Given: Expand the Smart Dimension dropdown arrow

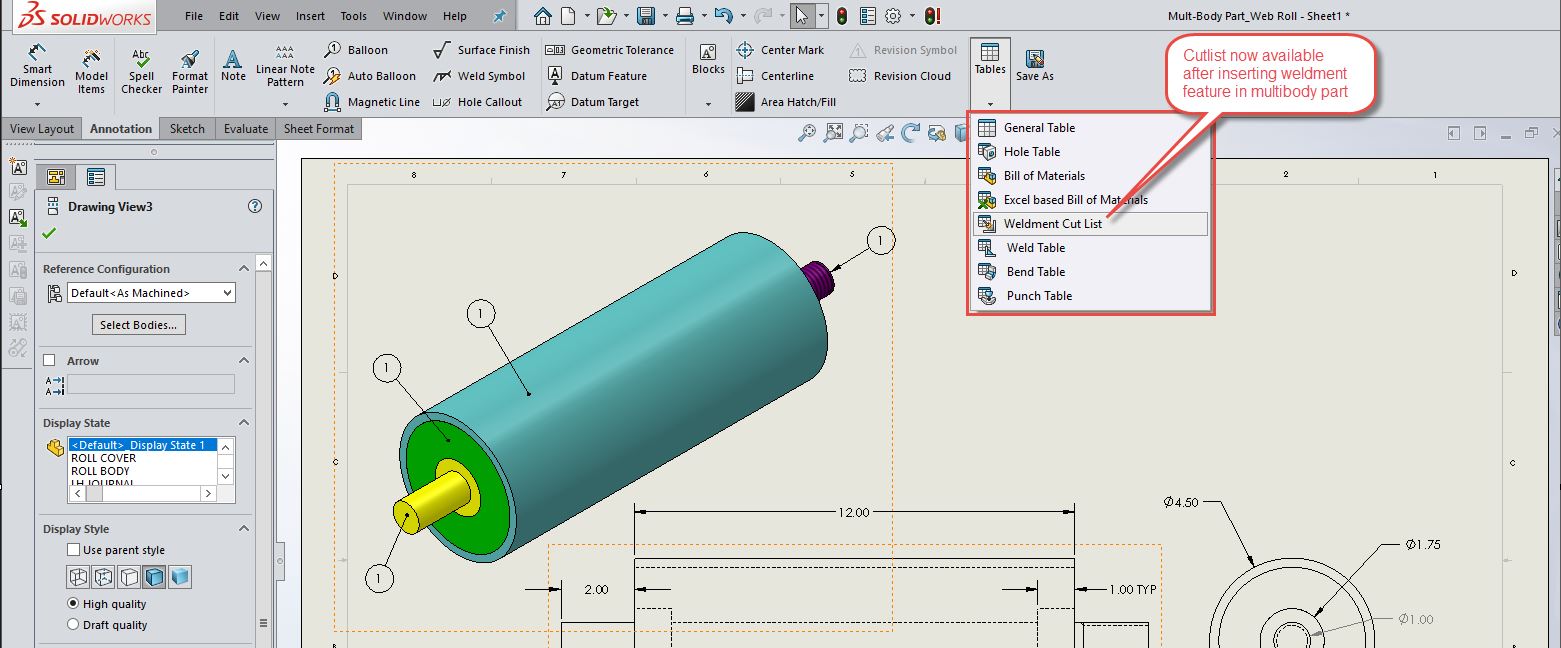Looking at the screenshot, I should tap(38, 104).
